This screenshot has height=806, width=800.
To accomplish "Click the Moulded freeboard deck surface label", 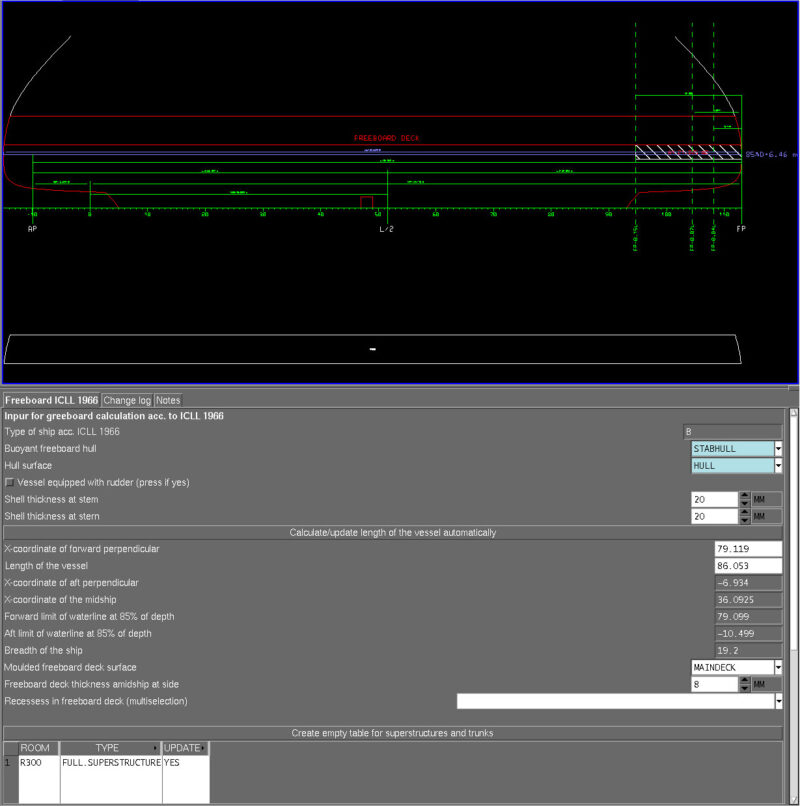I will [x=70, y=667].
